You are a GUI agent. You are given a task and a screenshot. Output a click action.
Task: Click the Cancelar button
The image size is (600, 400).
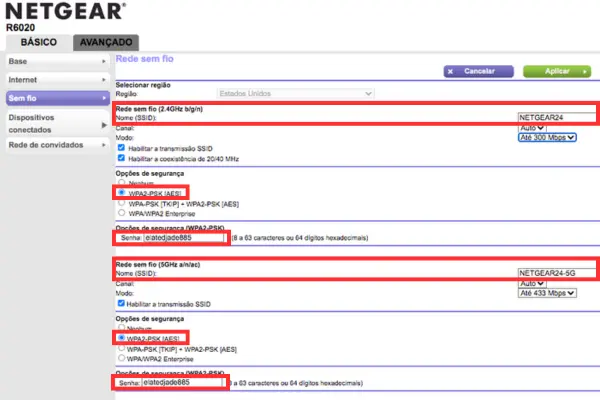[x=479, y=71]
